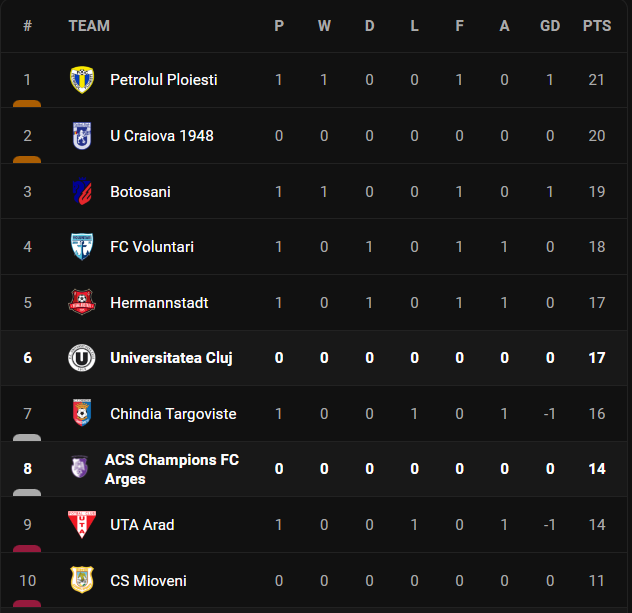Click the Hermannstadt club crest
Image resolution: width=632 pixels, height=613 pixels.
[x=81, y=302]
